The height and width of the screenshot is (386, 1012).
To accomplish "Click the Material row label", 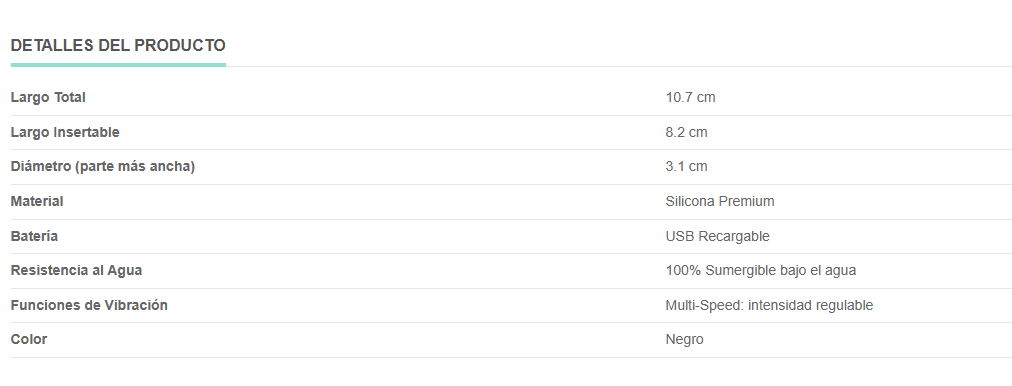I will 37,201.
